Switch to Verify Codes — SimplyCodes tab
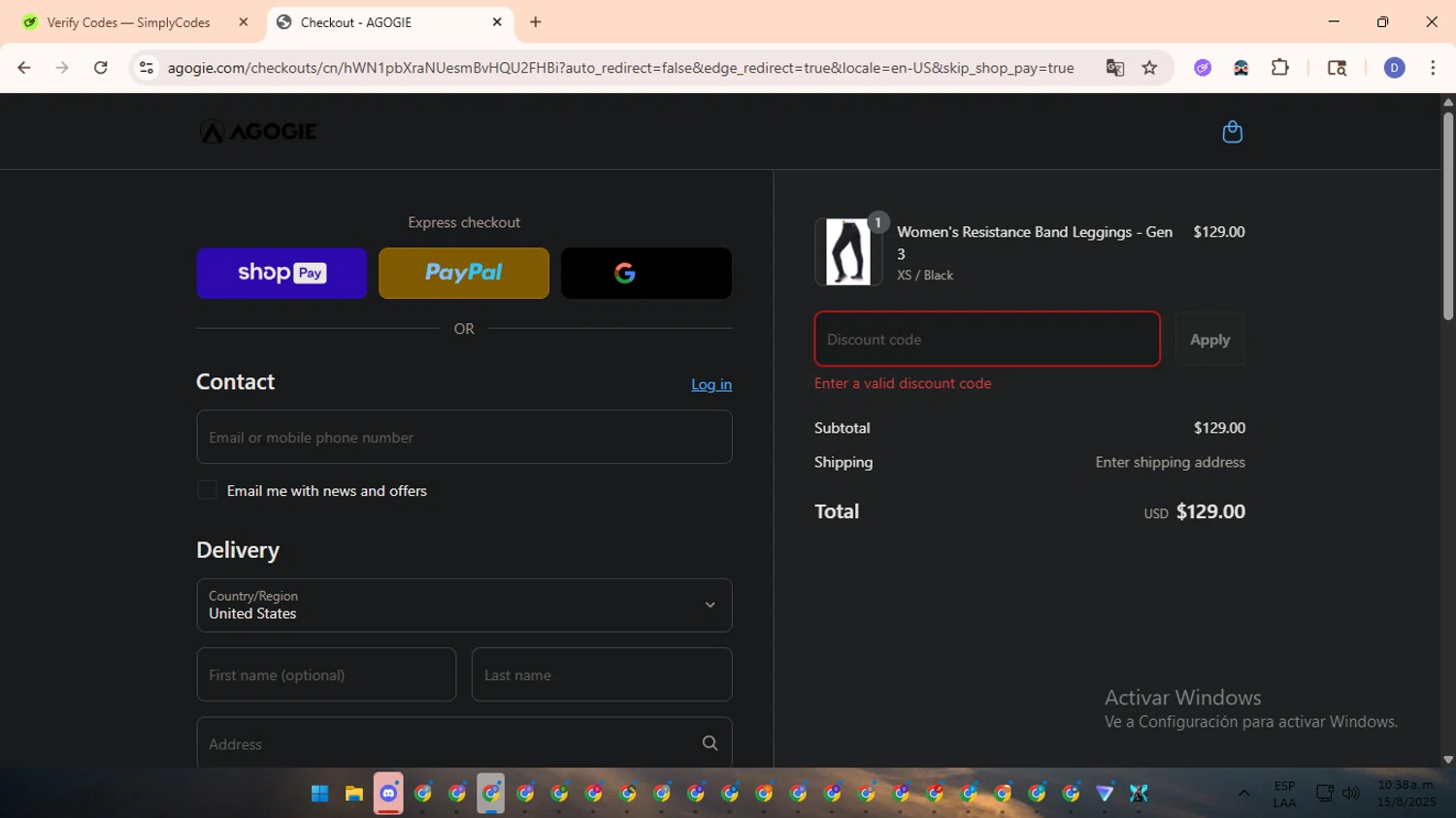 [x=128, y=22]
